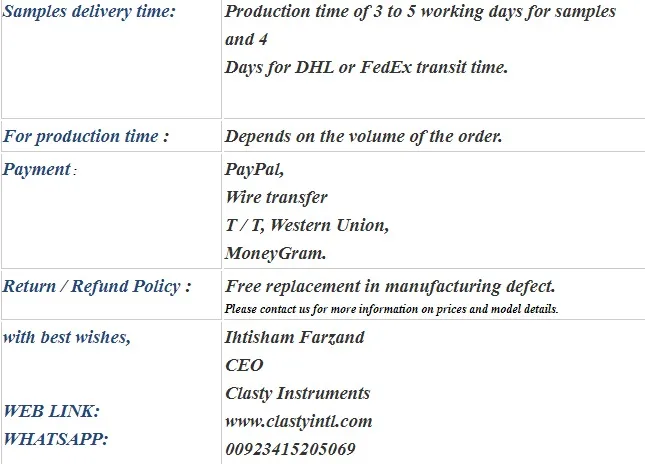This screenshot has width=645, height=464.
Task: Click the 'WHATSAPP:' label
Action: [56, 439]
